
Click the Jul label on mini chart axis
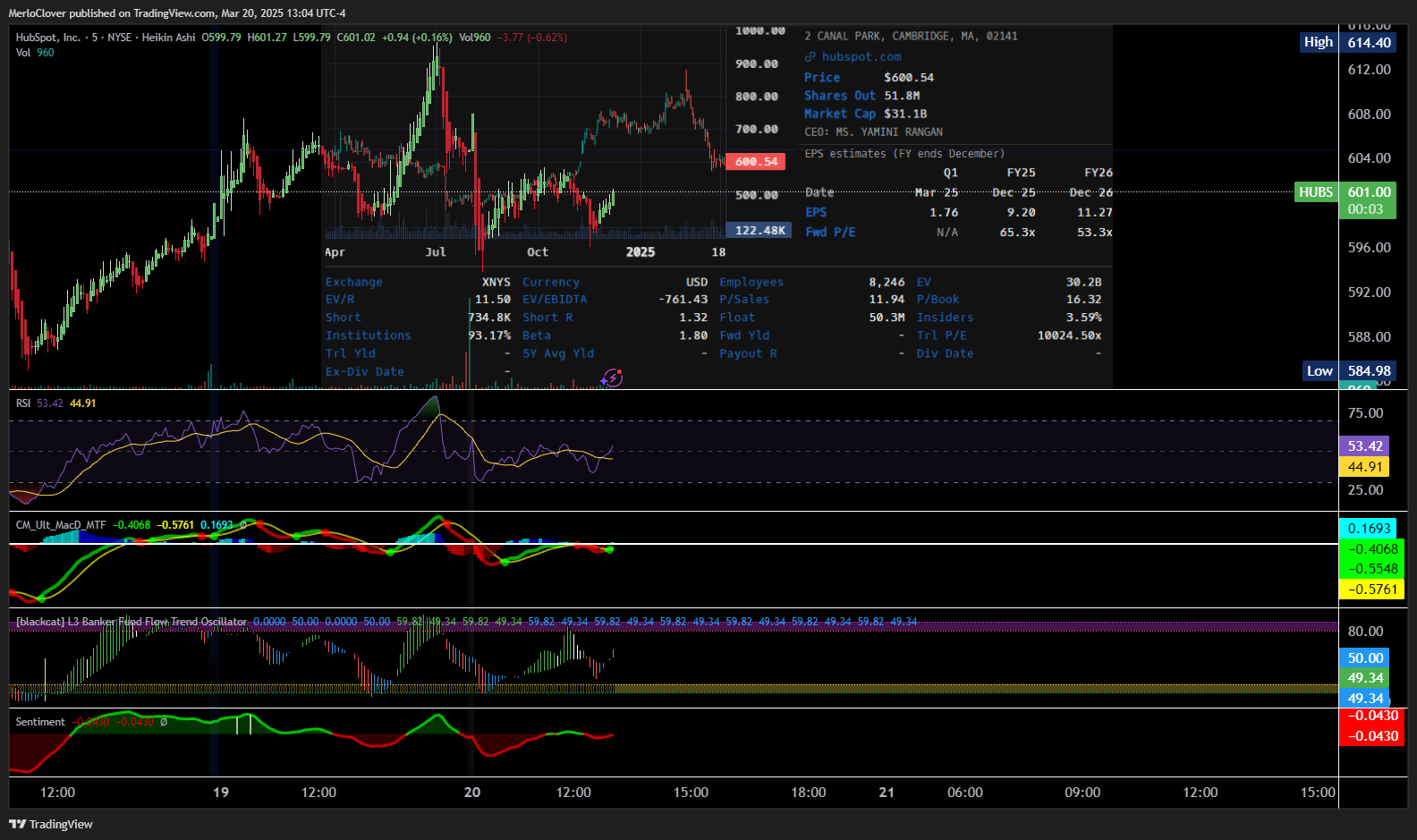436,252
